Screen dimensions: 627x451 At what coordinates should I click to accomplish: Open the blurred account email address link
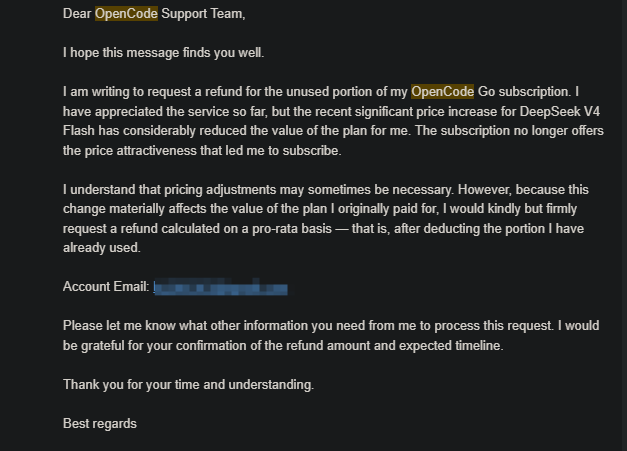(220, 287)
